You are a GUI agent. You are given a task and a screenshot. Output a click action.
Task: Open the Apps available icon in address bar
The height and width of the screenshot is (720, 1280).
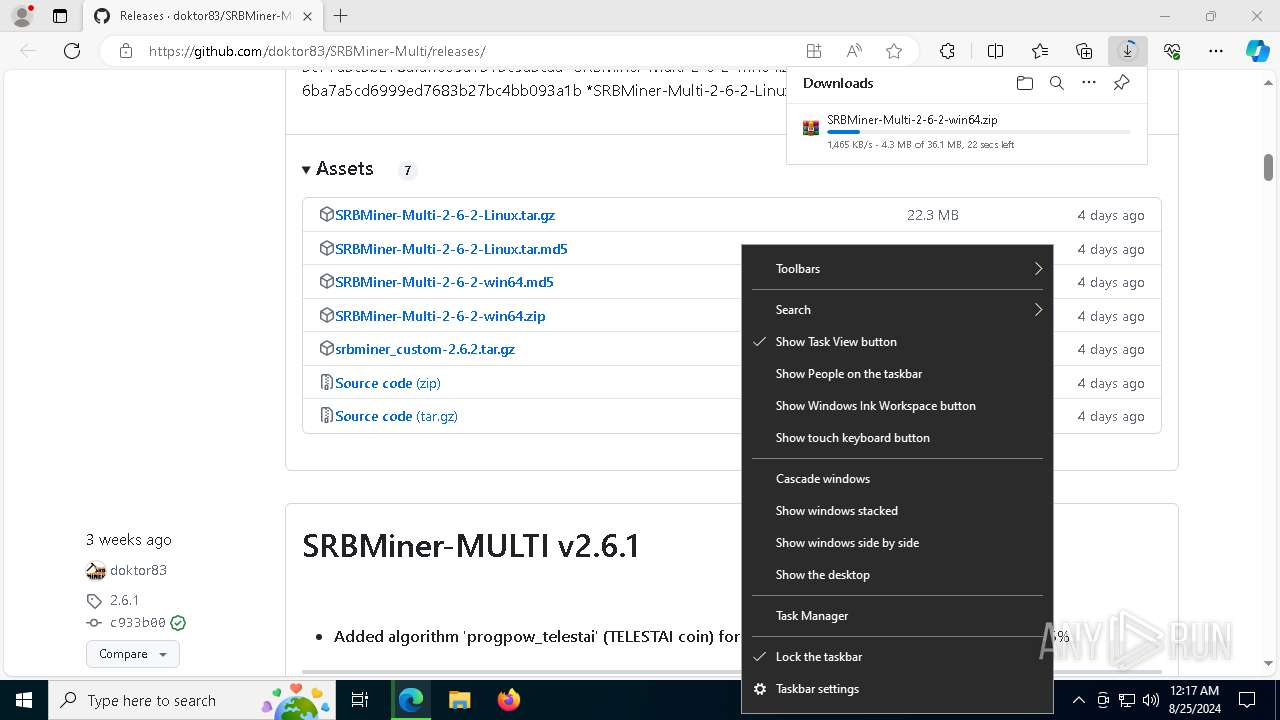[814, 51]
